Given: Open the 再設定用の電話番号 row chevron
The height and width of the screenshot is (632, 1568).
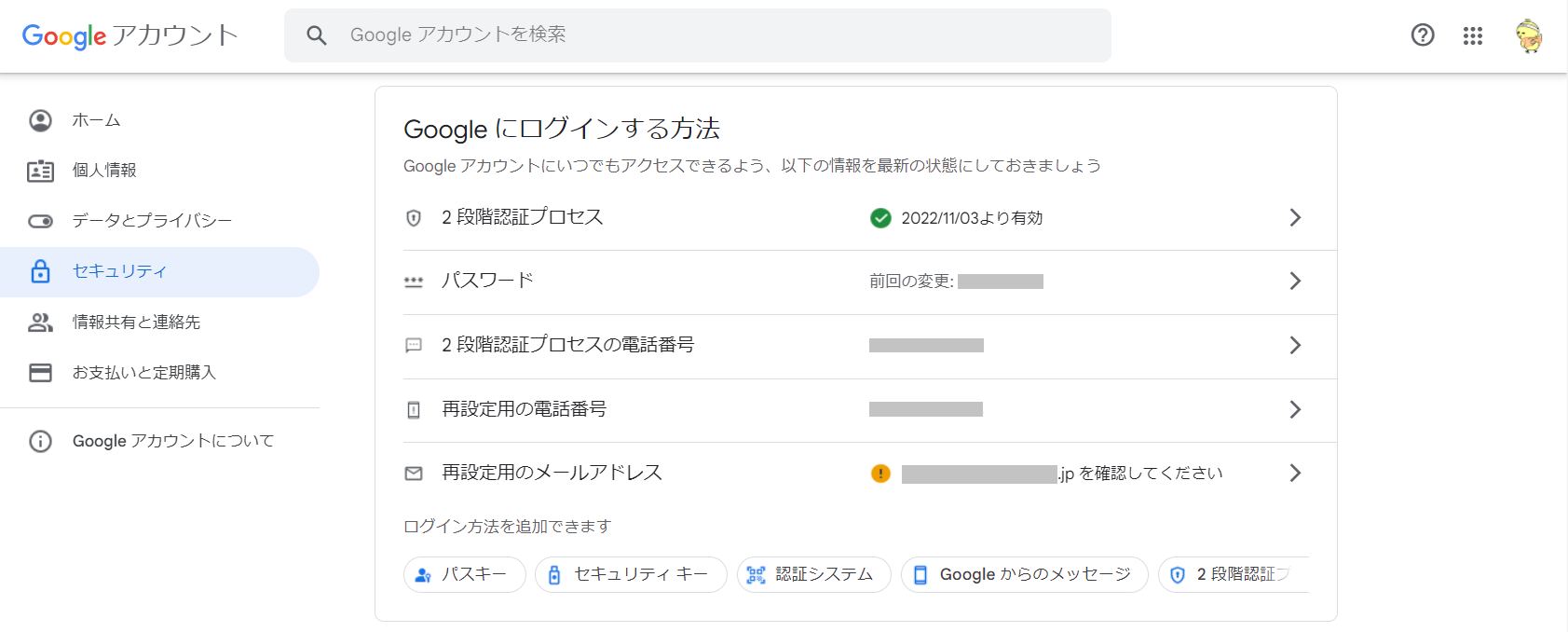Looking at the screenshot, I should coord(1295,409).
